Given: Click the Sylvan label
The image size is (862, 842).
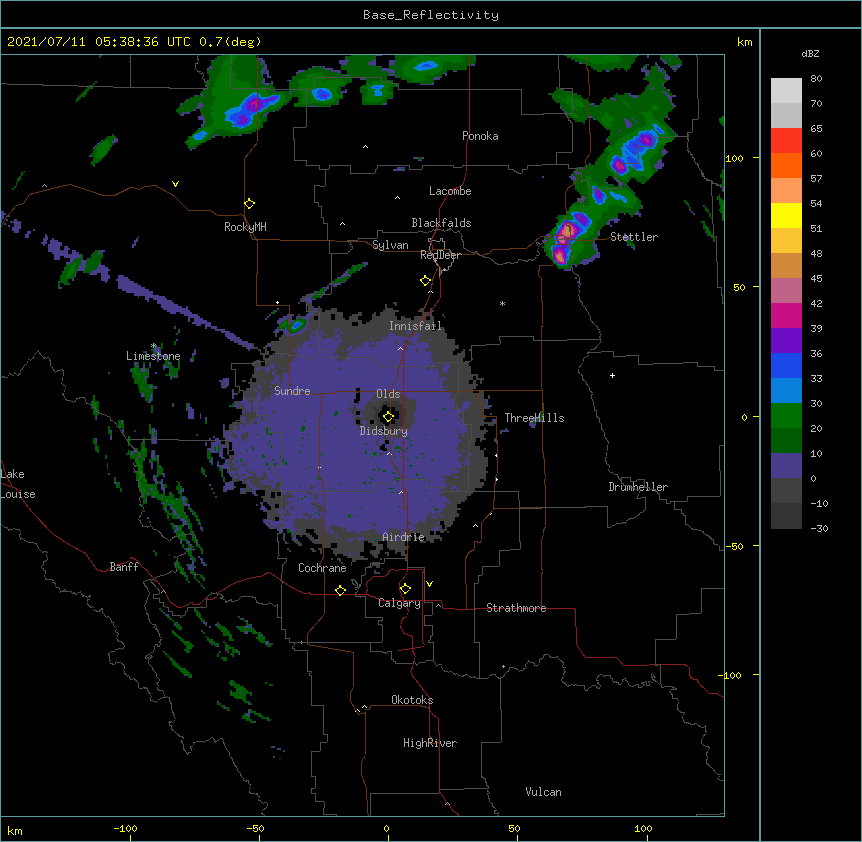Looking at the screenshot, I should tap(390, 245).
